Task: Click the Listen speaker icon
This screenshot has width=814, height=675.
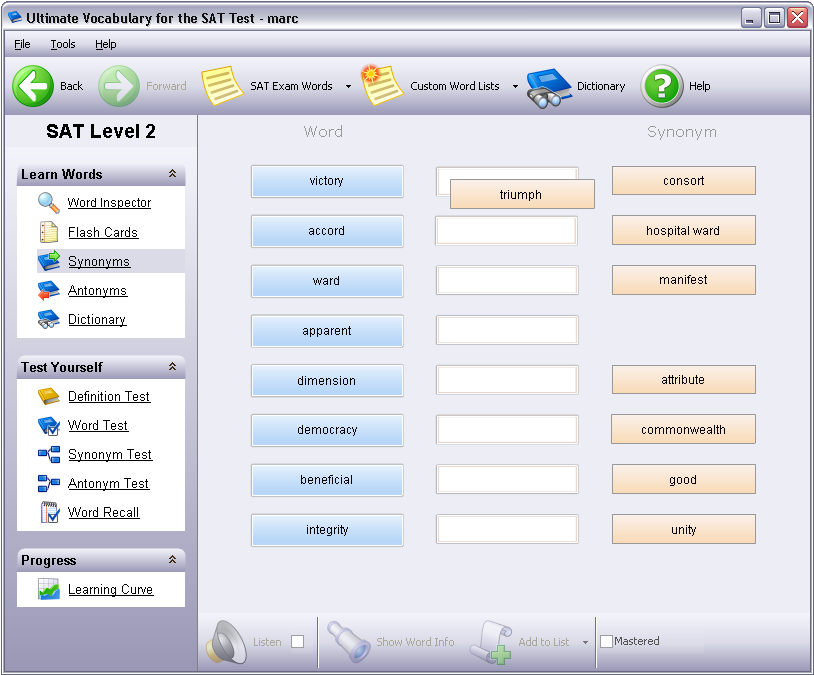Action: (227, 642)
